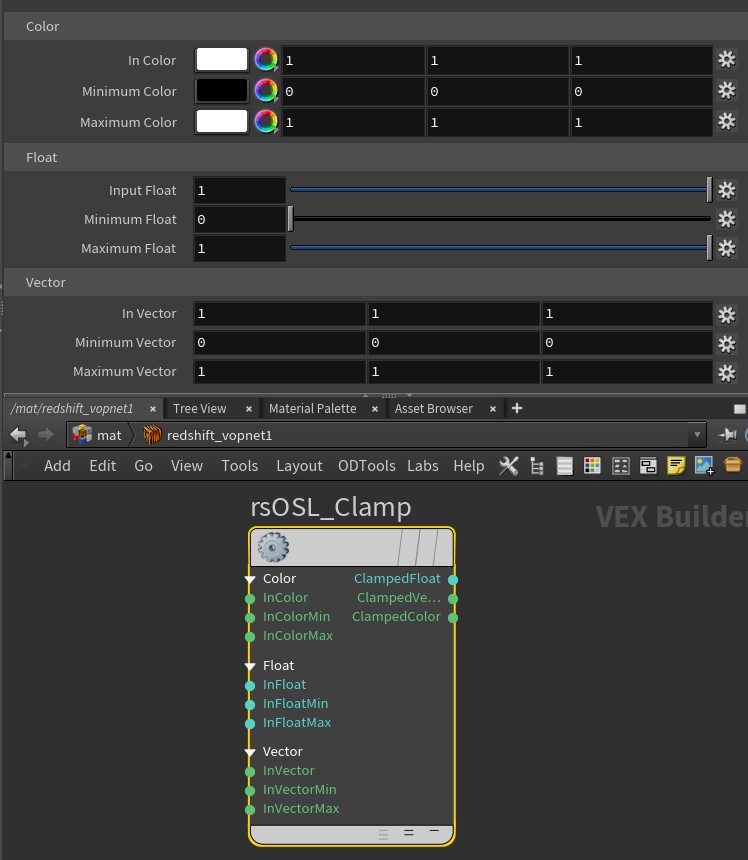Click the Minimum Color black swatch

coord(222,91)
